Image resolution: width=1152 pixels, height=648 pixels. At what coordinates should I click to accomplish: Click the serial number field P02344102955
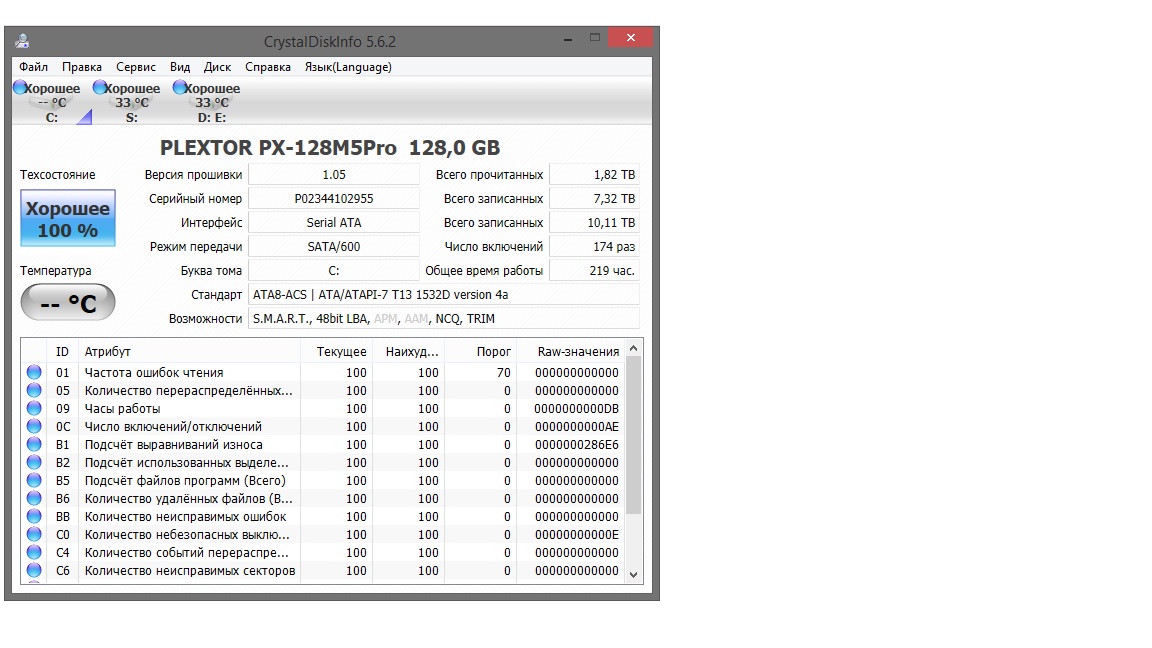[x=334, y=199]
